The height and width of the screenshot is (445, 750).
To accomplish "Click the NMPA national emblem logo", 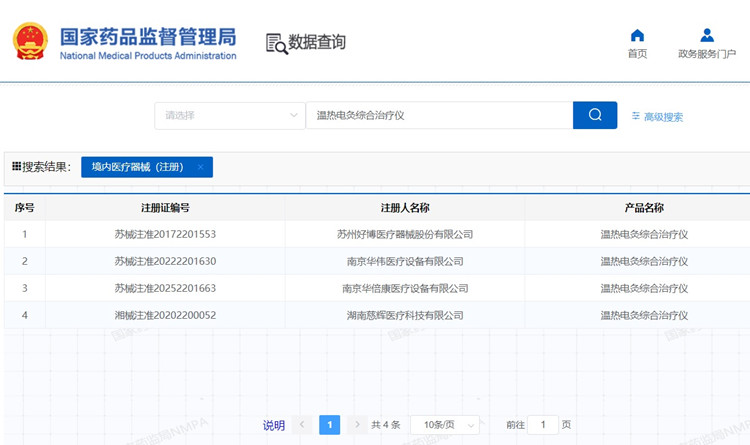I will click(x=30, y=42).
